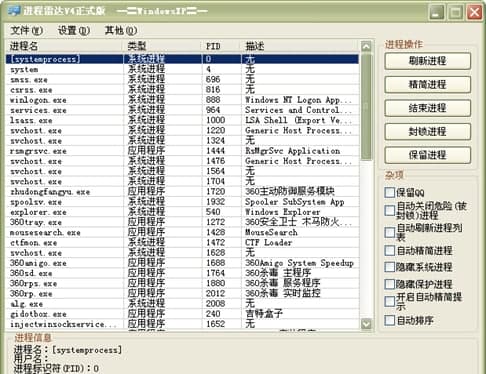This screenshot has height=374, width=486.
Task: Select svchost.exe with PID 1704
Action: tap(183, 181)
